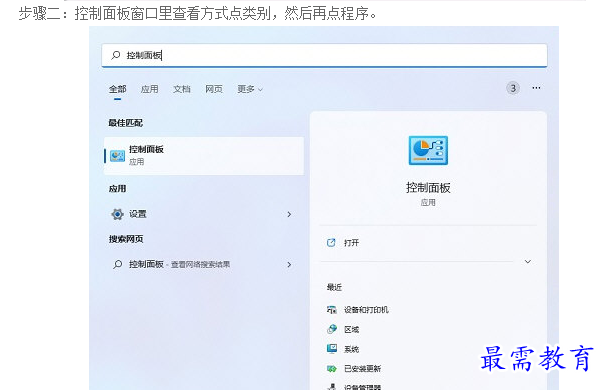602x390 pixels.
Task: Click the 已安装更新 icon
Action: tap(331, 369)
